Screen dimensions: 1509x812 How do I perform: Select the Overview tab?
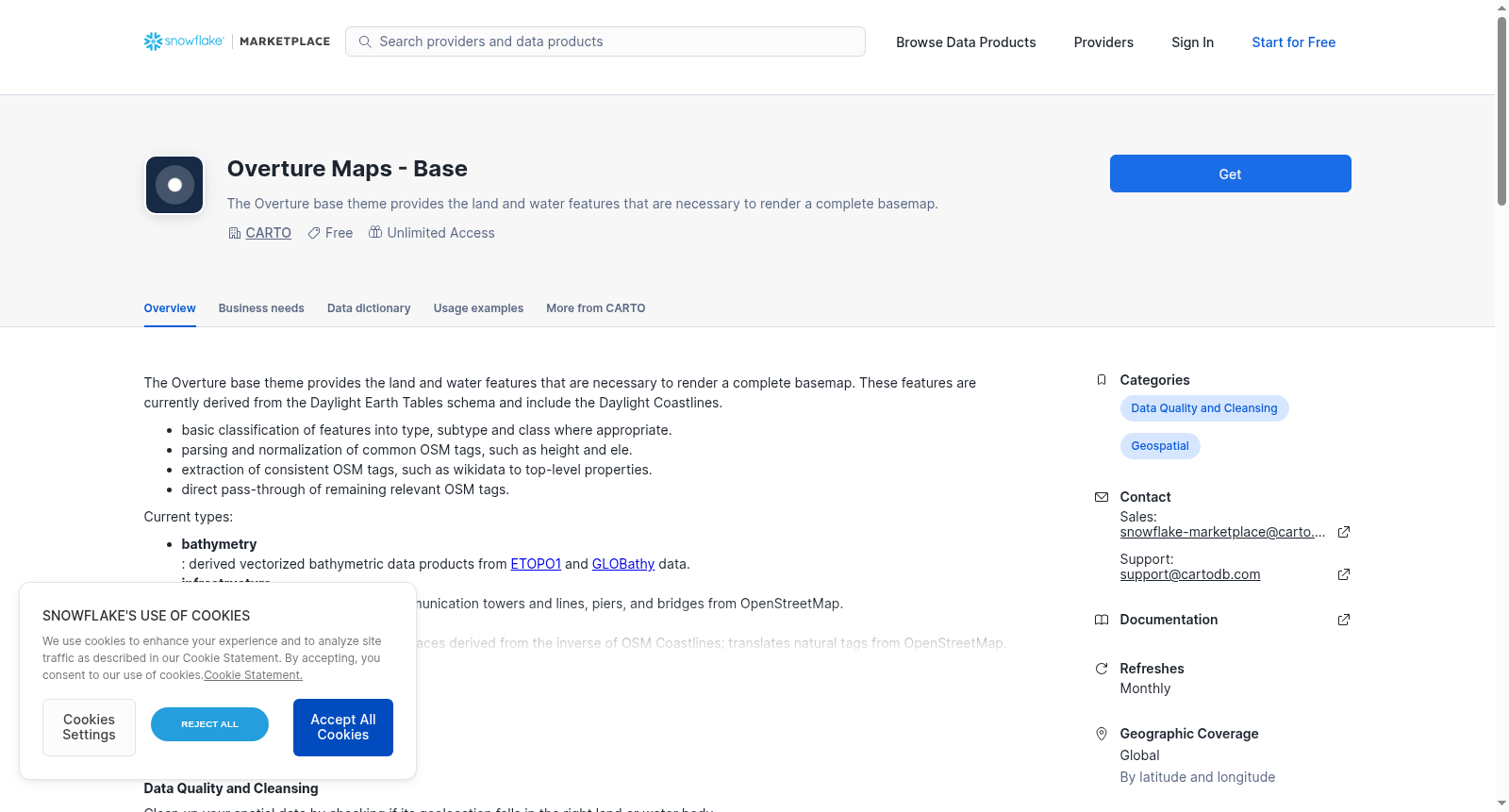click(x=170, y=308)
